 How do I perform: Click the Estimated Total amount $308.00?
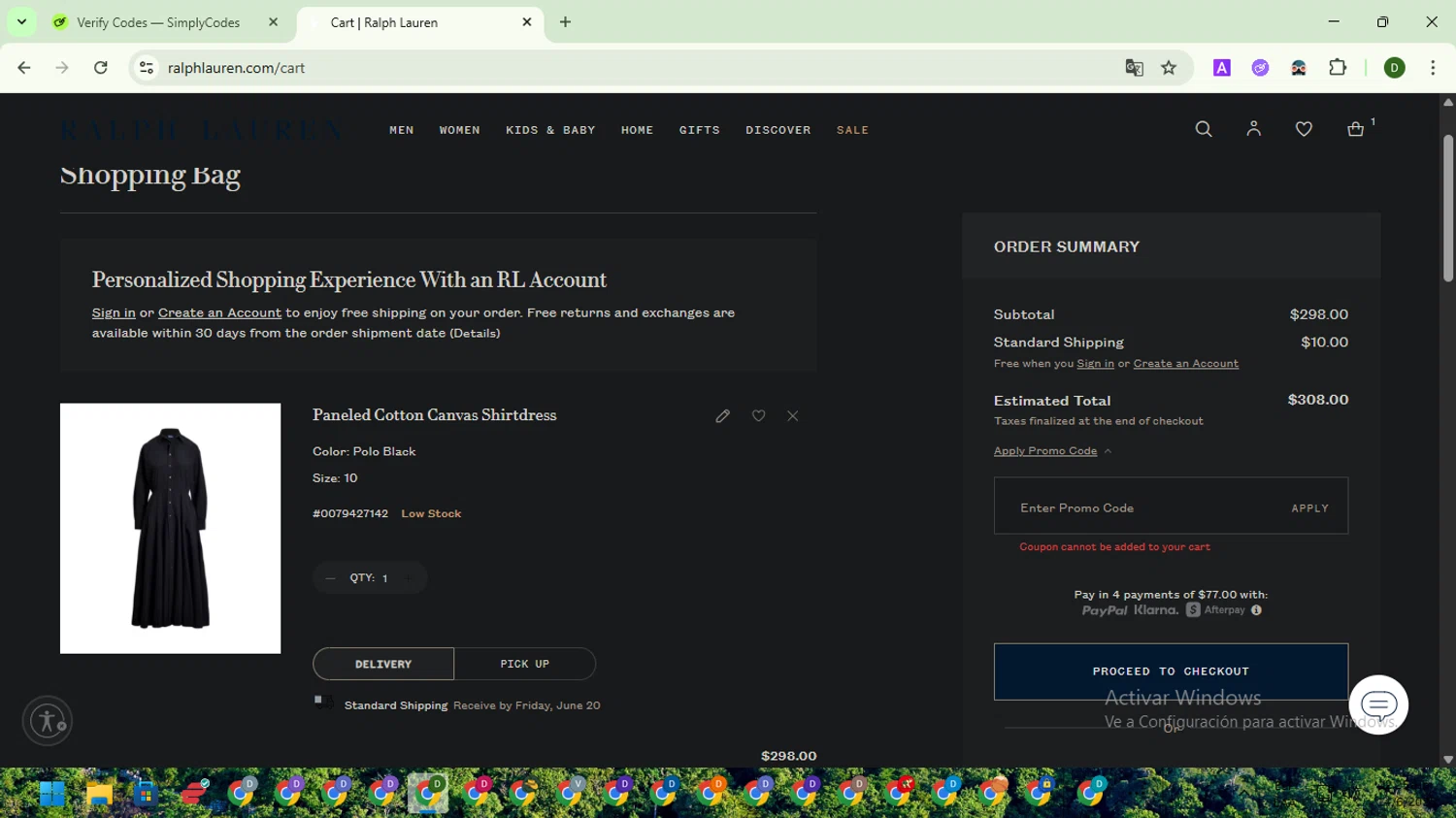(x=1318, y=400)
